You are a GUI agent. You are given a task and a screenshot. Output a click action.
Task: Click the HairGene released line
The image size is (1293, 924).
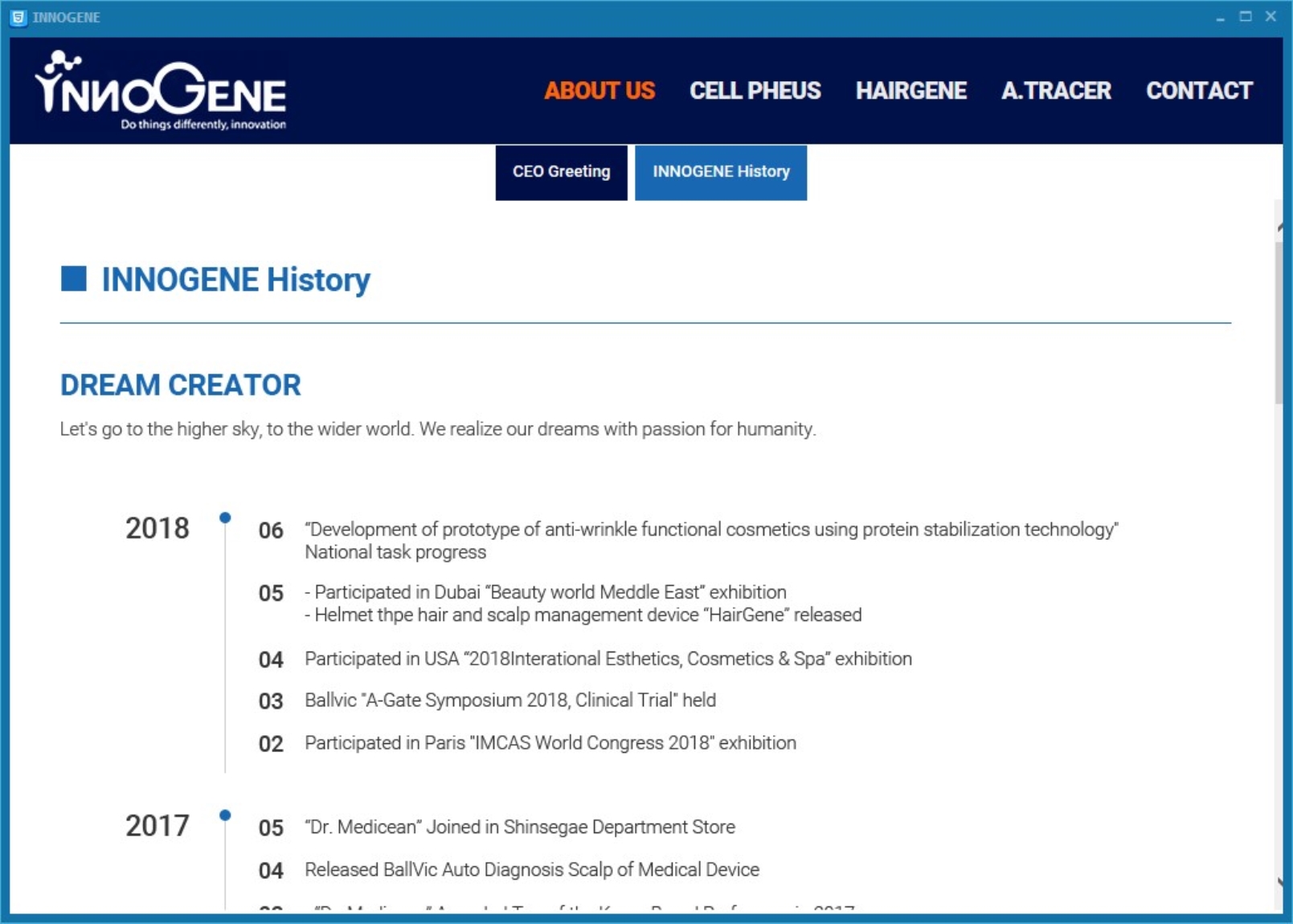pyautogui.click(x=583, y=615)
